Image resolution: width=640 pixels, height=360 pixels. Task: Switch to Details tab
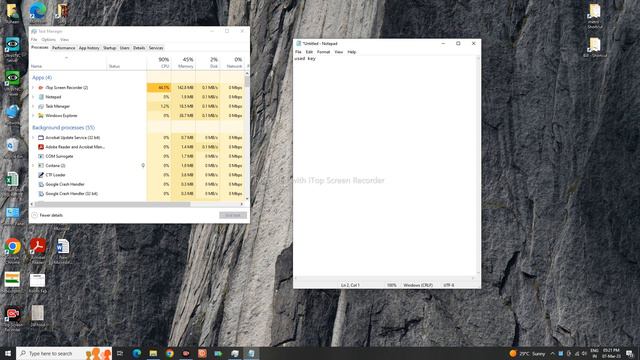(139, 48)
